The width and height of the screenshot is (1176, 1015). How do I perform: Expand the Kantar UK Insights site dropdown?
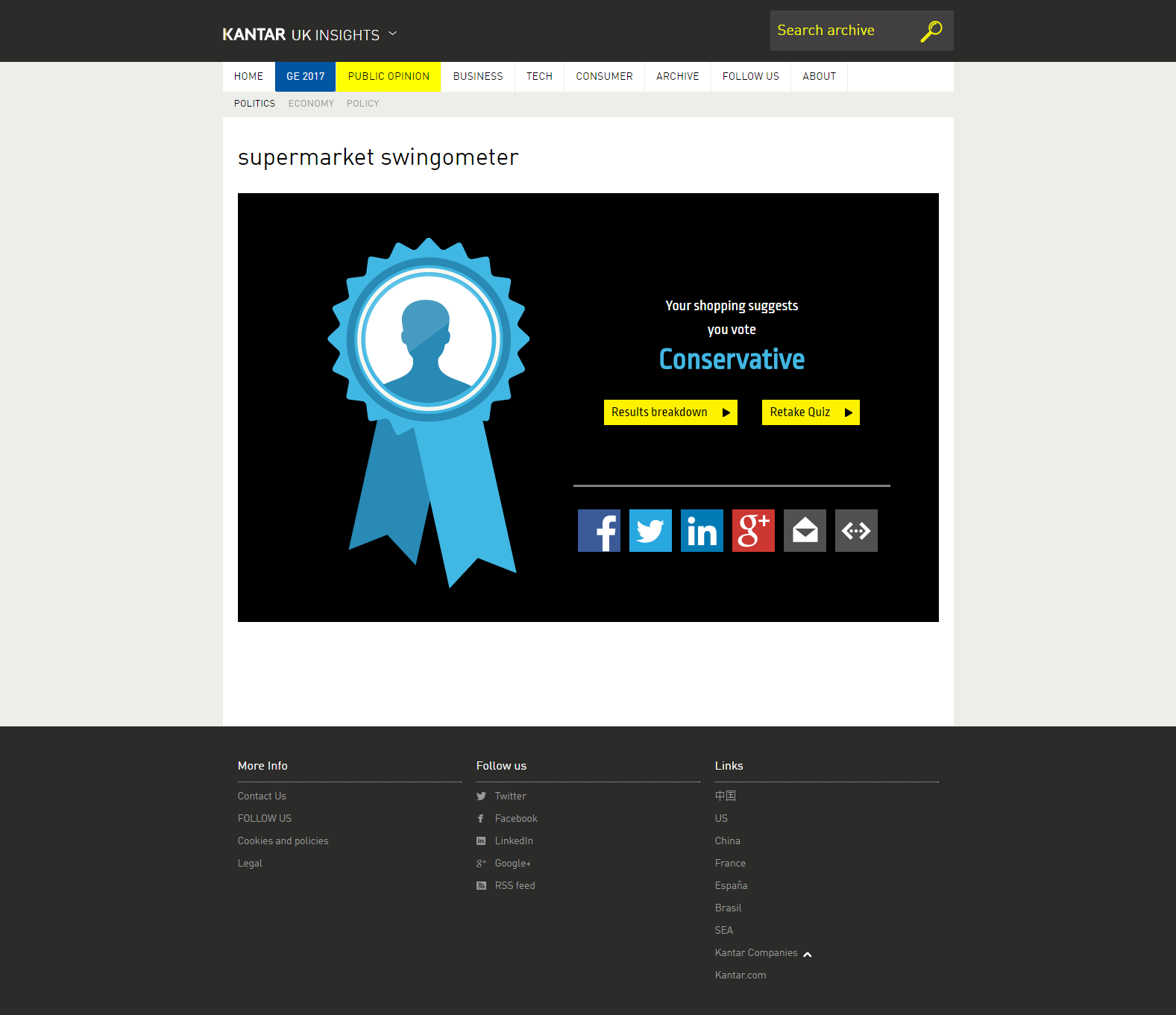[393, 34]
